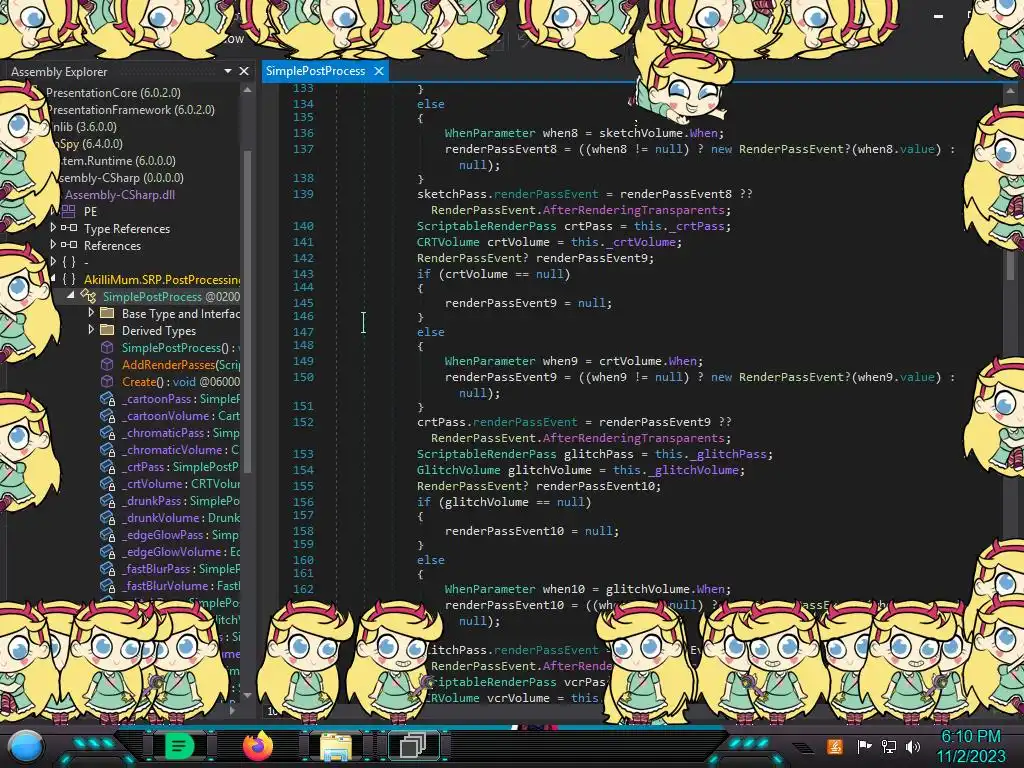
Task: Click the PE node icon
Action: [x=69, y=211]
